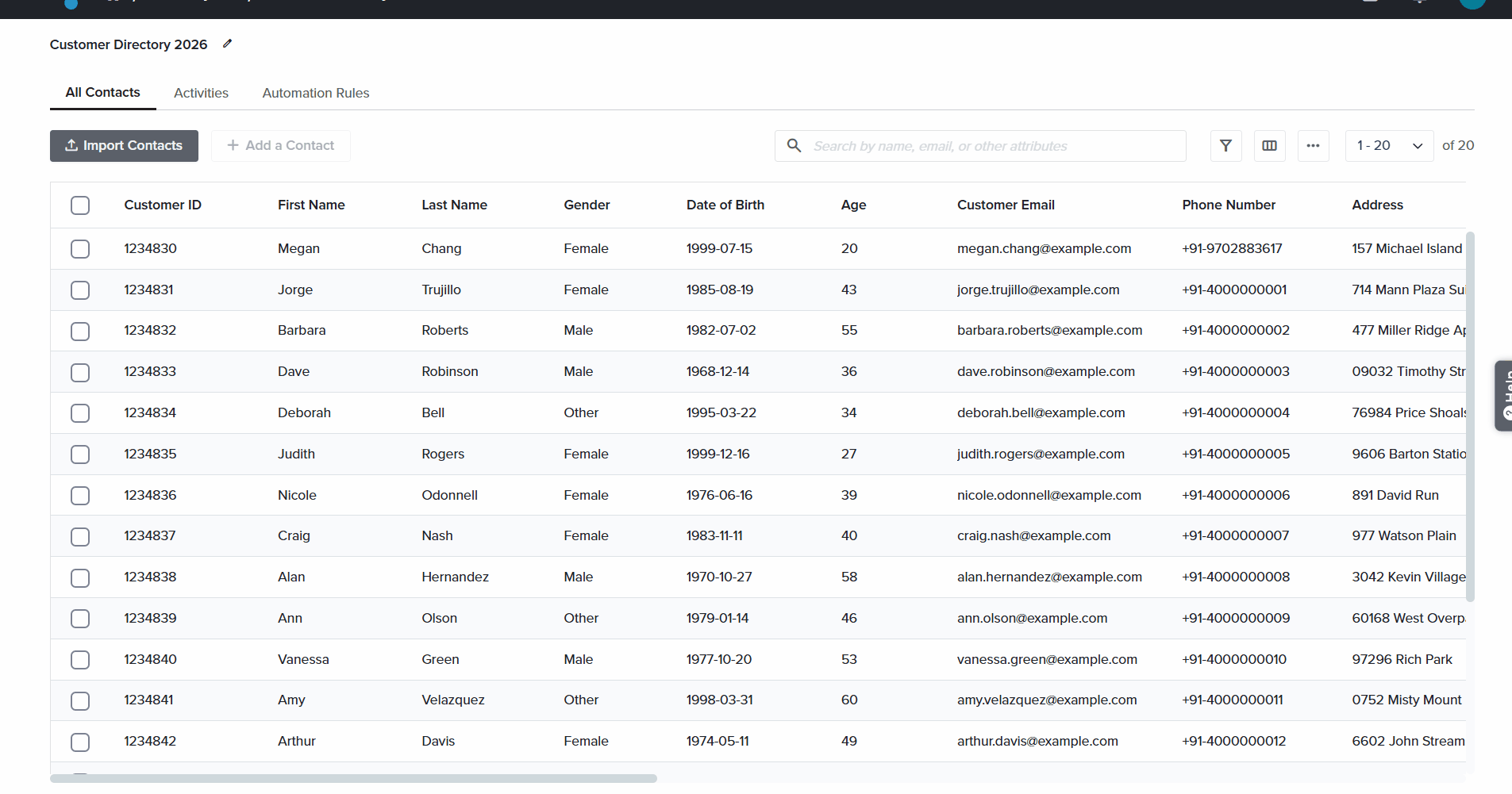
Task: Open the three-dot more options menu
Action: point(1313,146)
